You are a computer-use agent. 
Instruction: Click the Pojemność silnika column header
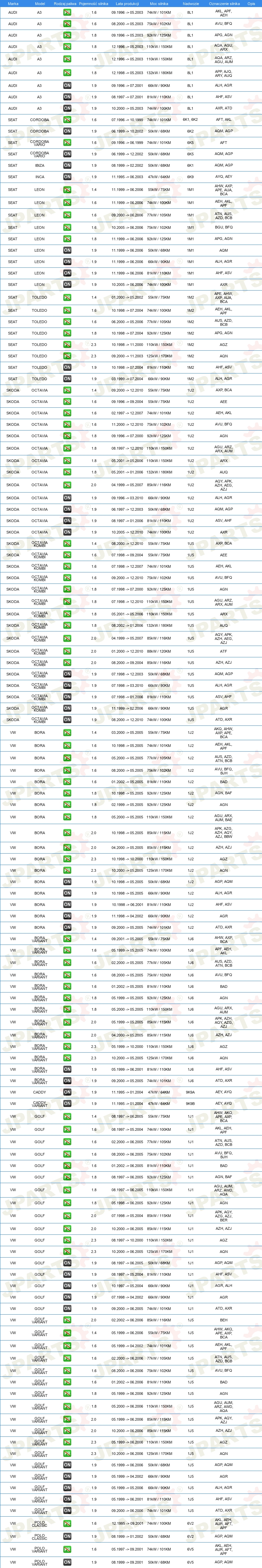pyautogui.click(x=93, y=4)
